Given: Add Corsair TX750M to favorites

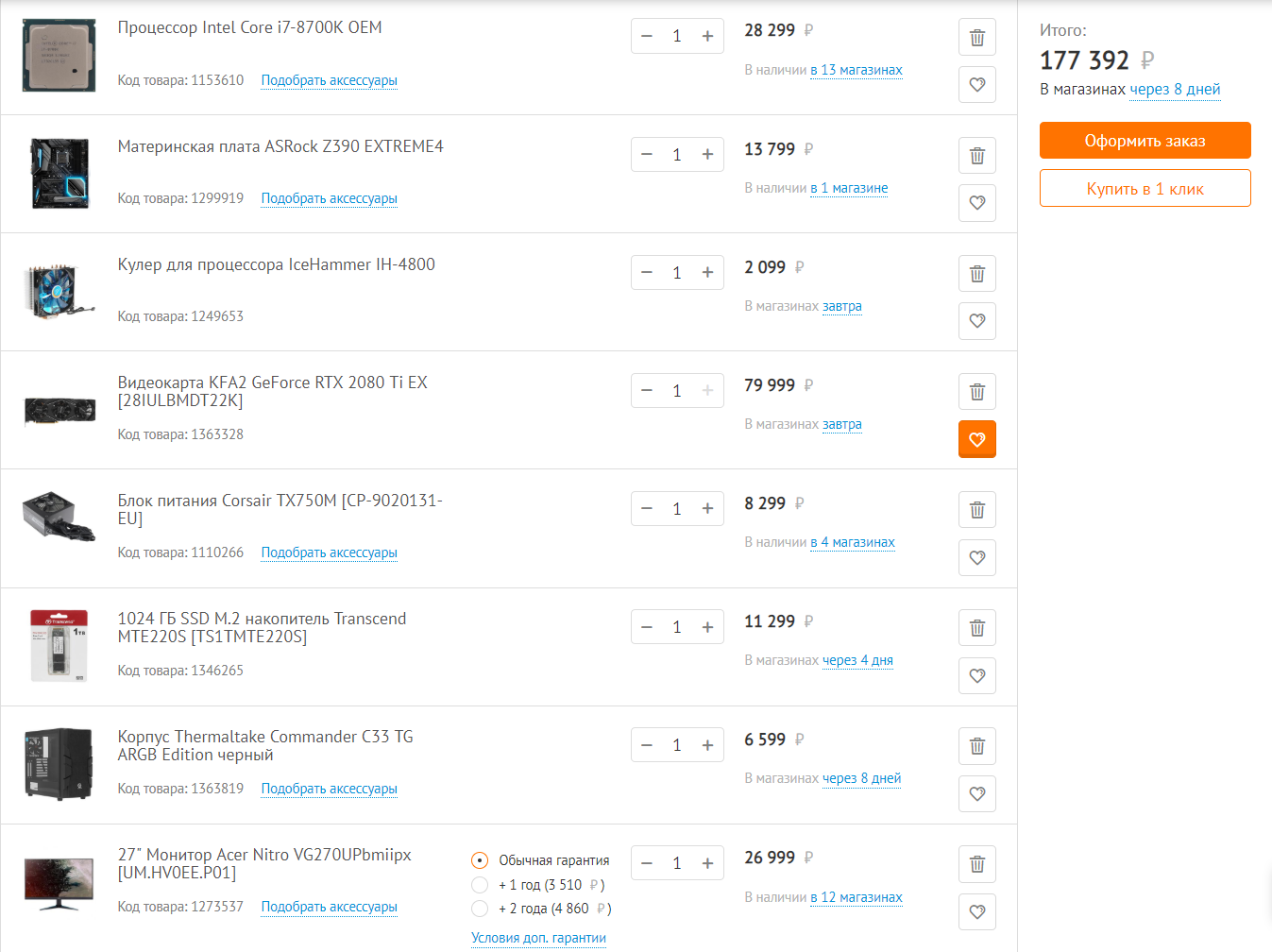Looking at the screenshot, I should [977, 557].
